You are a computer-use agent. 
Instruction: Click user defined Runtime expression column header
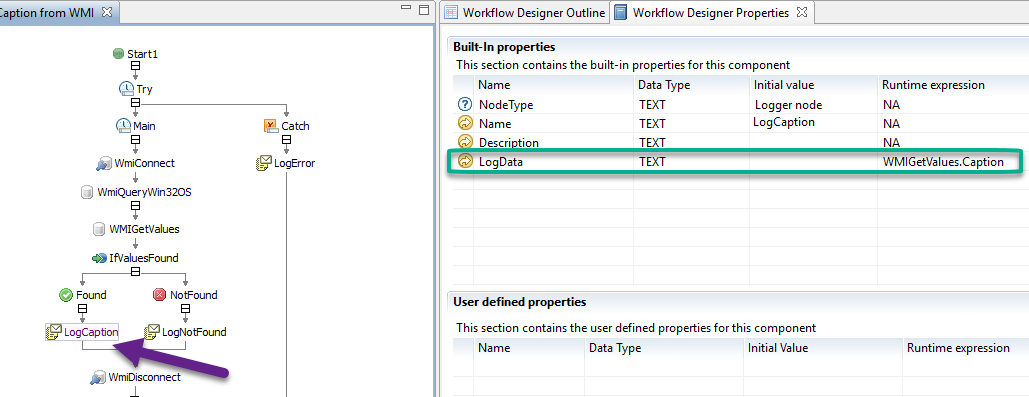965,348
